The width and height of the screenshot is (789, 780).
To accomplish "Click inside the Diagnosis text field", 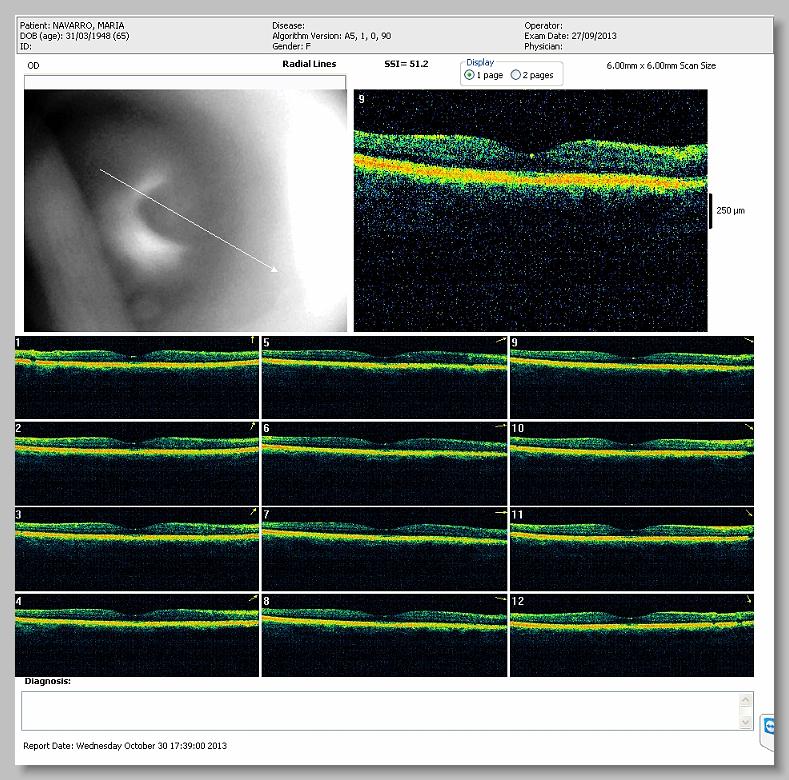I will [380, 710].
